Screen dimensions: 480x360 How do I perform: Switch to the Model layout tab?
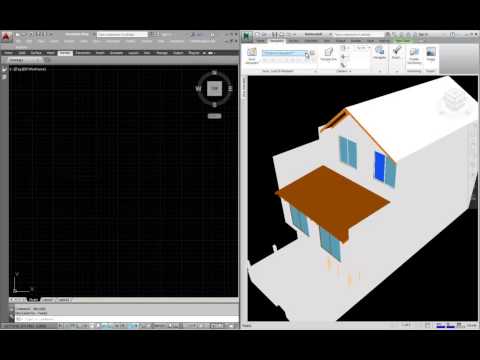[33, 300]
